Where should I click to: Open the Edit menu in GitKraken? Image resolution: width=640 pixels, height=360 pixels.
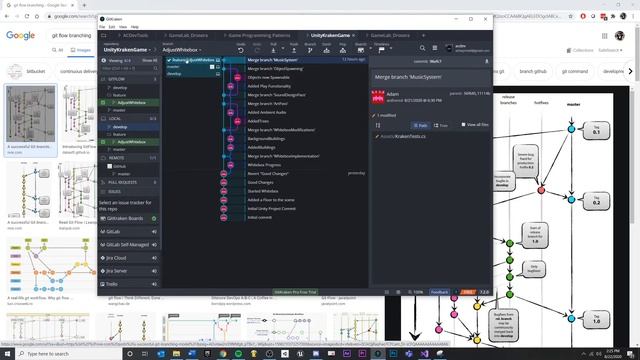pyautogui.click(x=112, y=27)
